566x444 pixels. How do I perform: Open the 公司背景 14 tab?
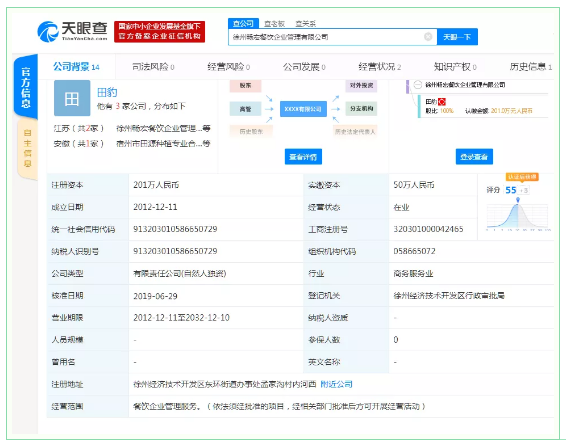tap(76, 67)
